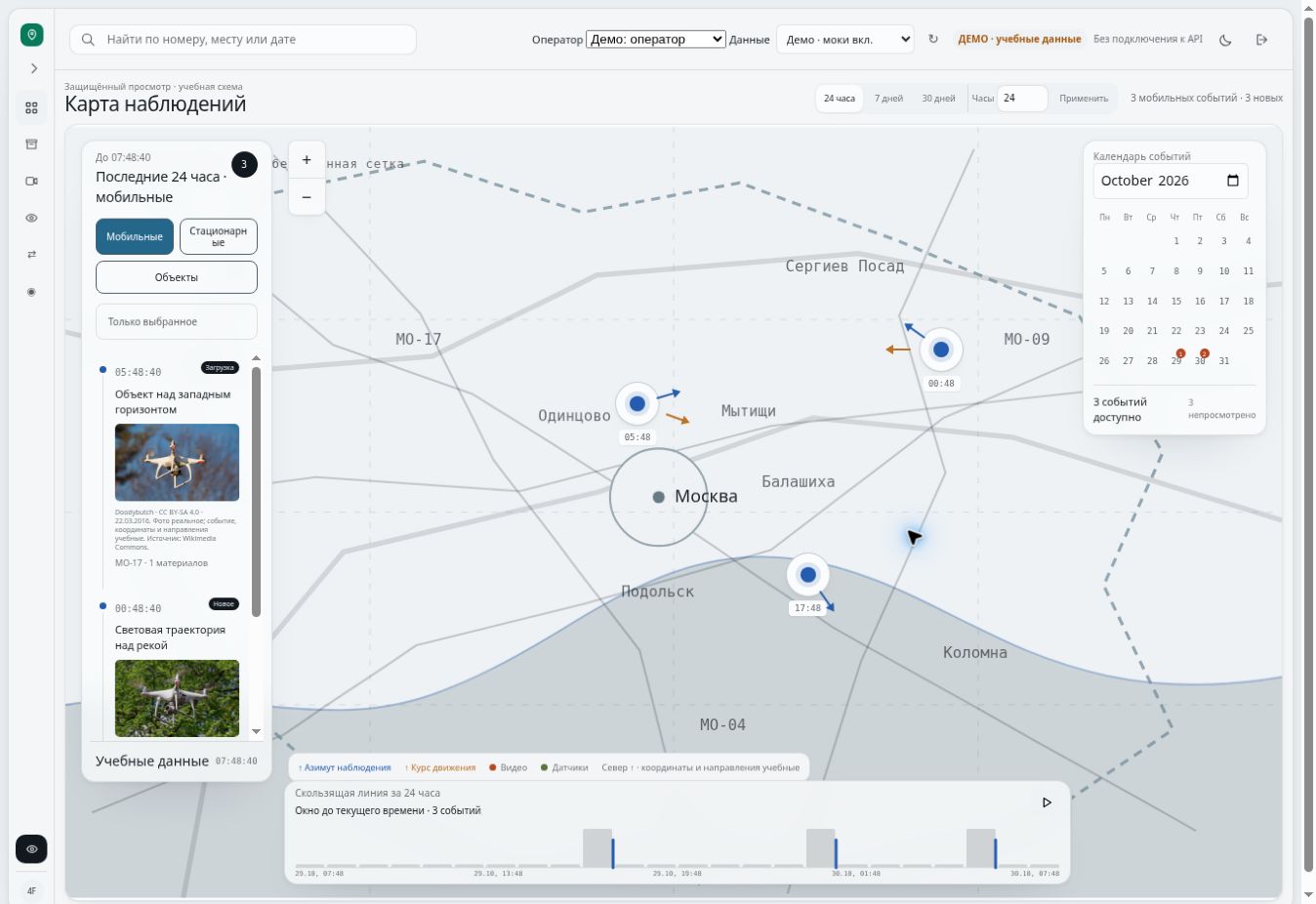Click the Часы hours input field

1022,99
